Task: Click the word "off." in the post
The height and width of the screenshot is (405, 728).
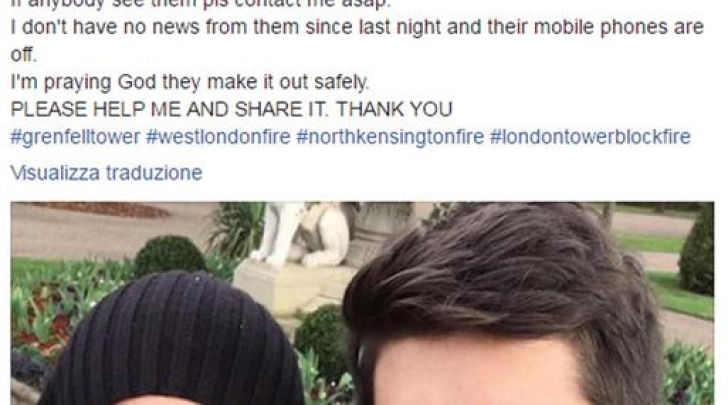Action: [23, 54]
